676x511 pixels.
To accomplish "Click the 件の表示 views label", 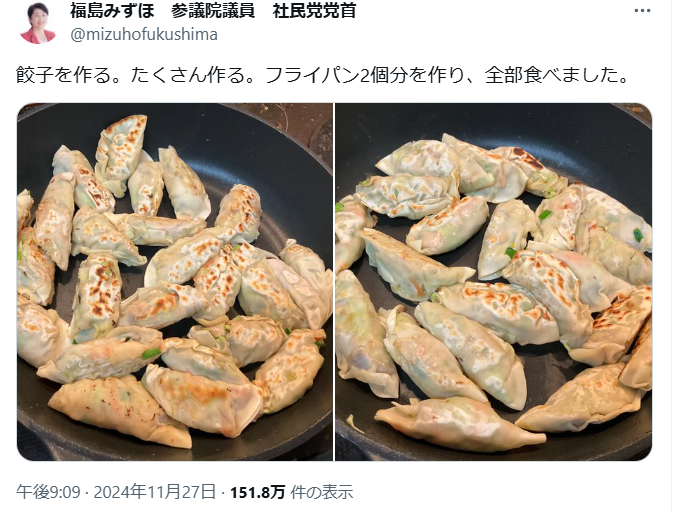I will tap(321, 492).
